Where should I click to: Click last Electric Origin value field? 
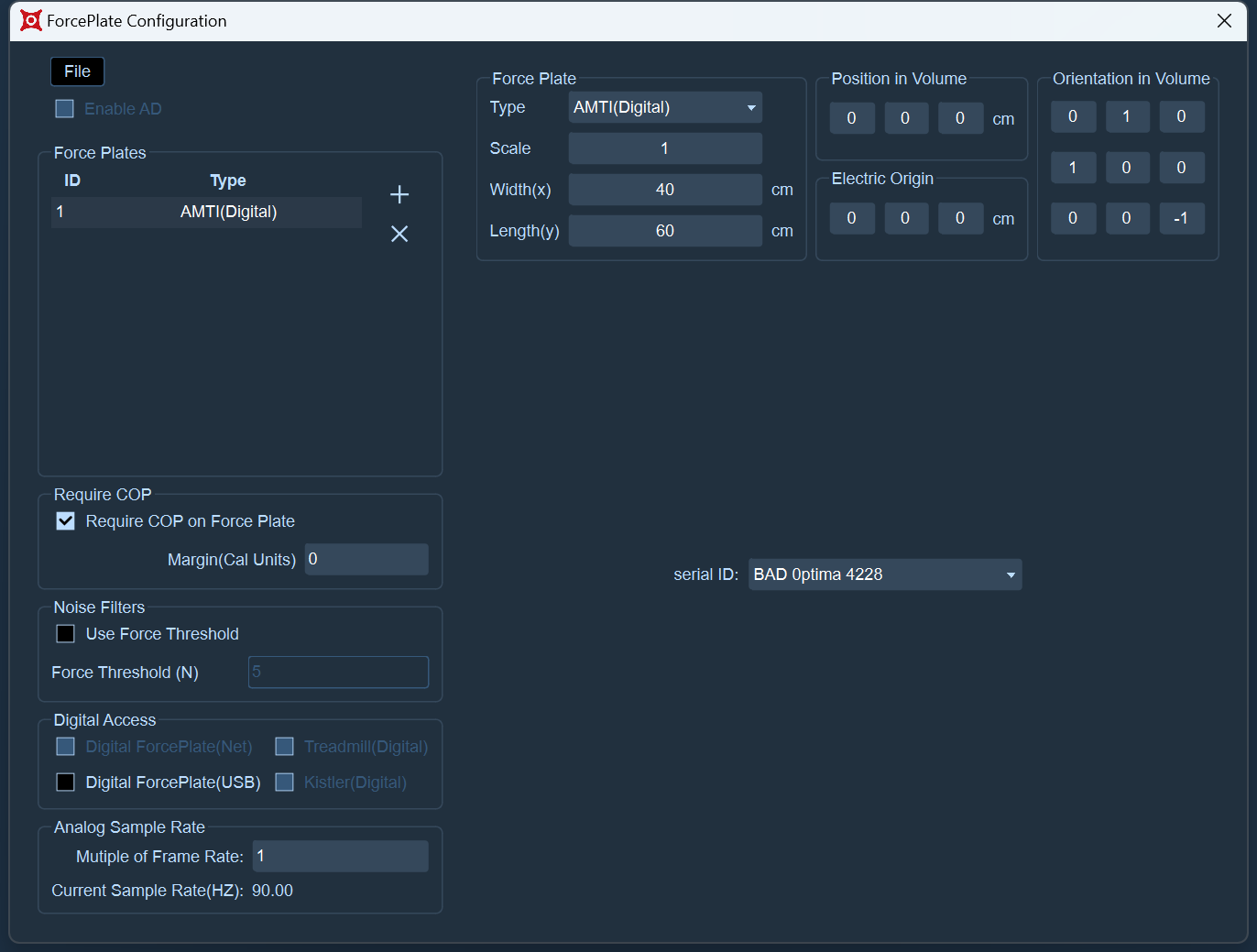click(x=960, y=218)
